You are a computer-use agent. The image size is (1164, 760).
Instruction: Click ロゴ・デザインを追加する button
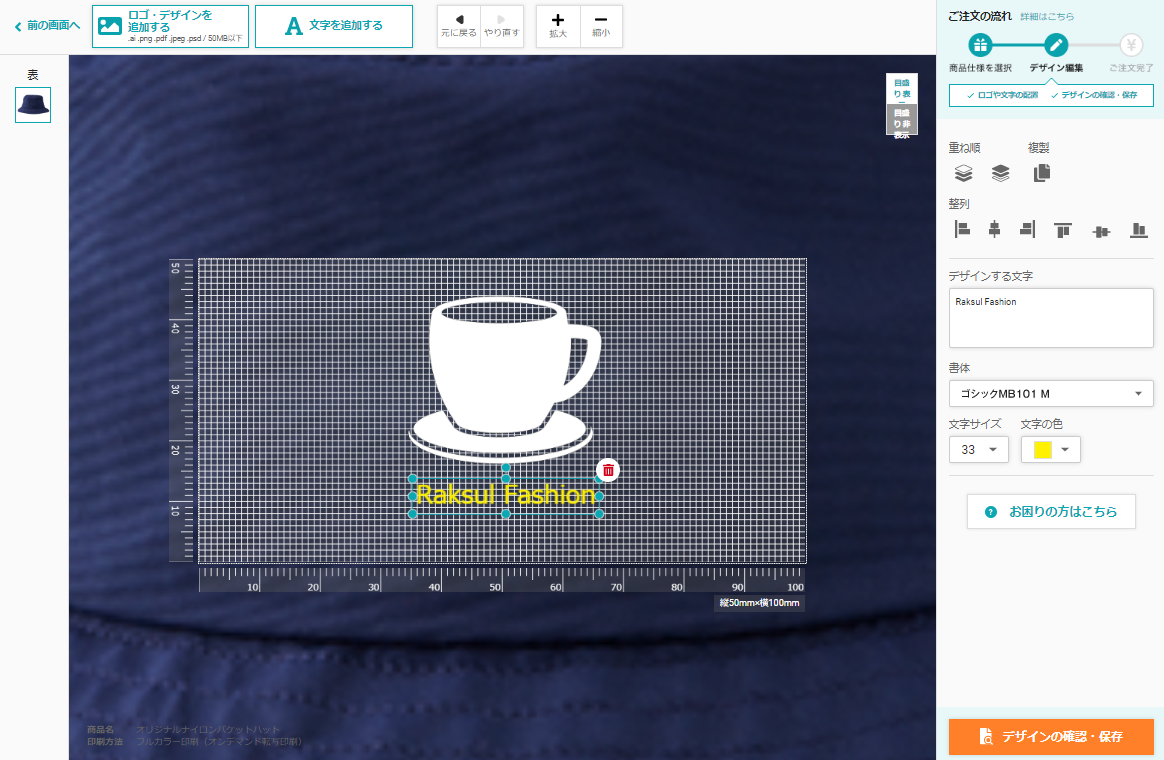(x=170, y=27)
